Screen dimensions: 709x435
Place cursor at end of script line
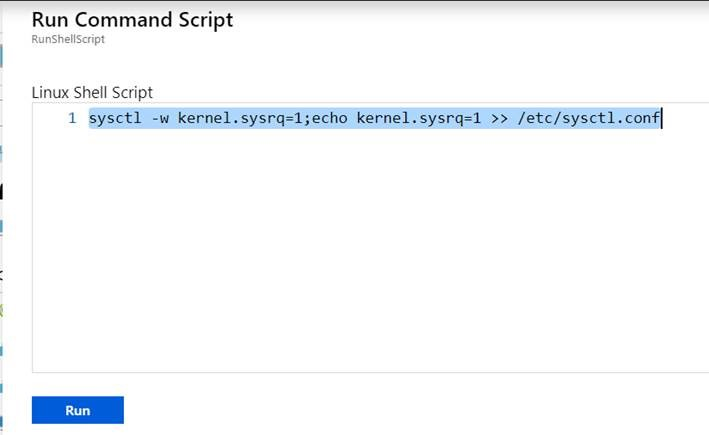pyautogui.click(x=662, y=119)
